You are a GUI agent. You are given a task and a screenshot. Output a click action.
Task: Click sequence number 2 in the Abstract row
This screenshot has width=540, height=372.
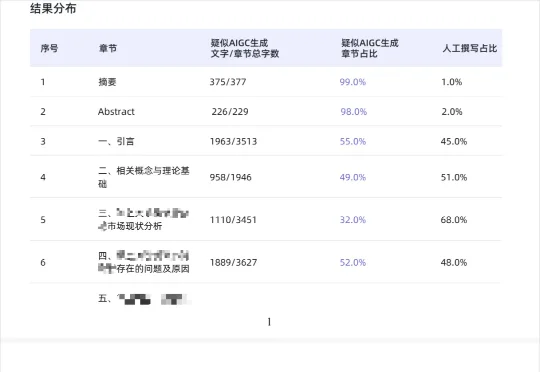click(43, 112)
